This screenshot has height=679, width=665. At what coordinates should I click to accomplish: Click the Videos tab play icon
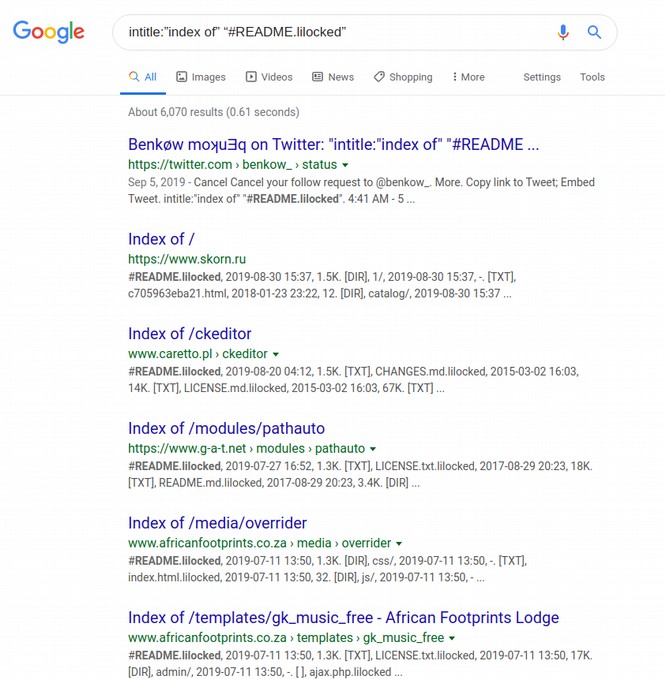(251, 77)
